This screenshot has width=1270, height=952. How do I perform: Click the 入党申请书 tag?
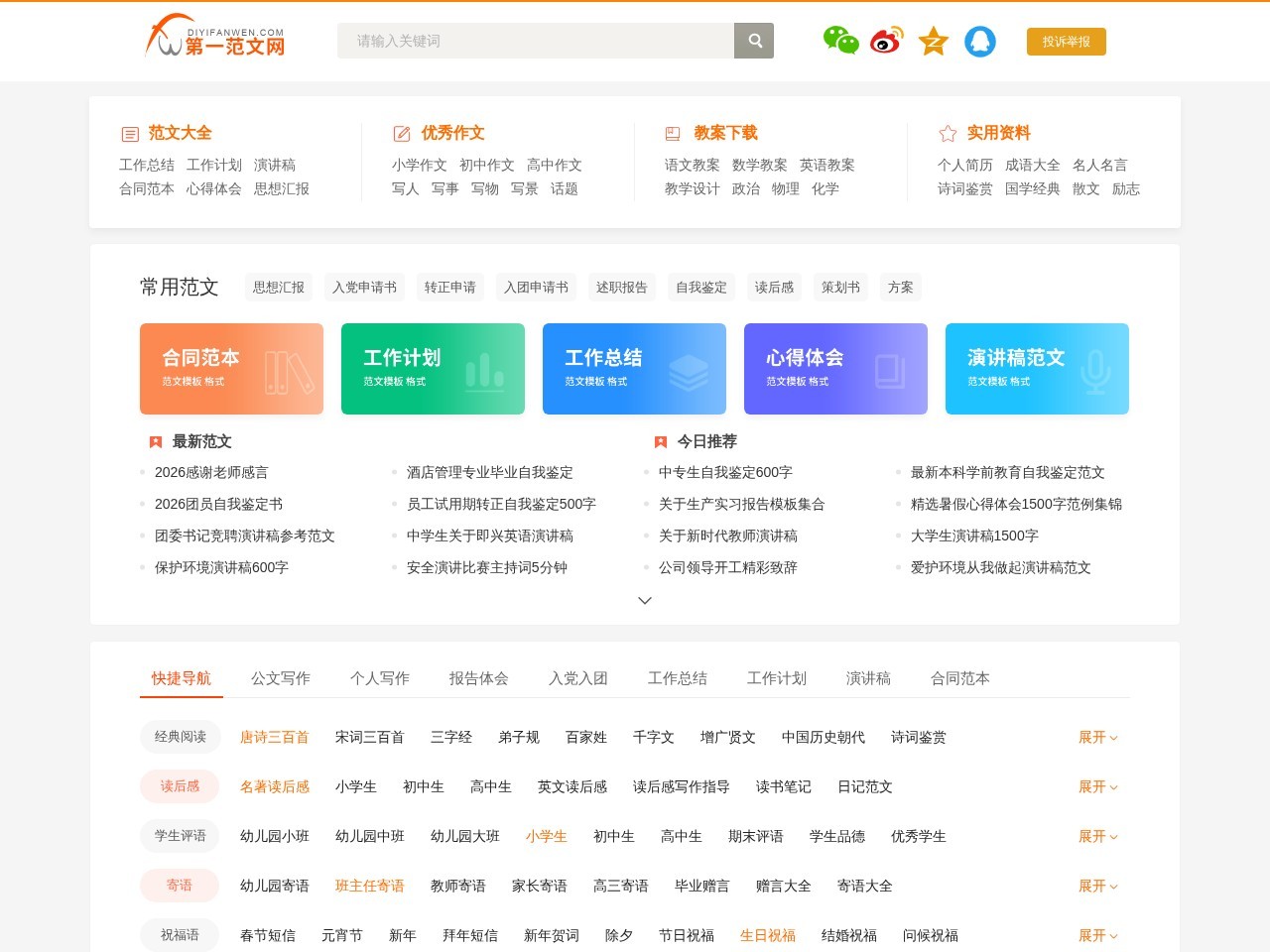click(x=364, y=288)
